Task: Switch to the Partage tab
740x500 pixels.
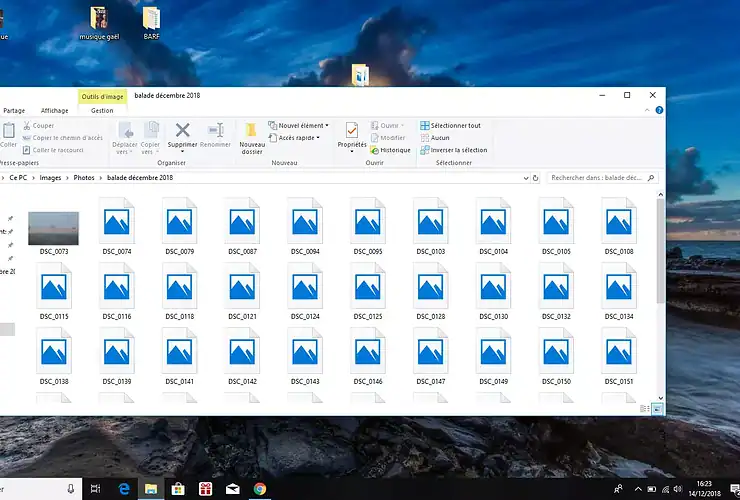Action: click(14, 110)
